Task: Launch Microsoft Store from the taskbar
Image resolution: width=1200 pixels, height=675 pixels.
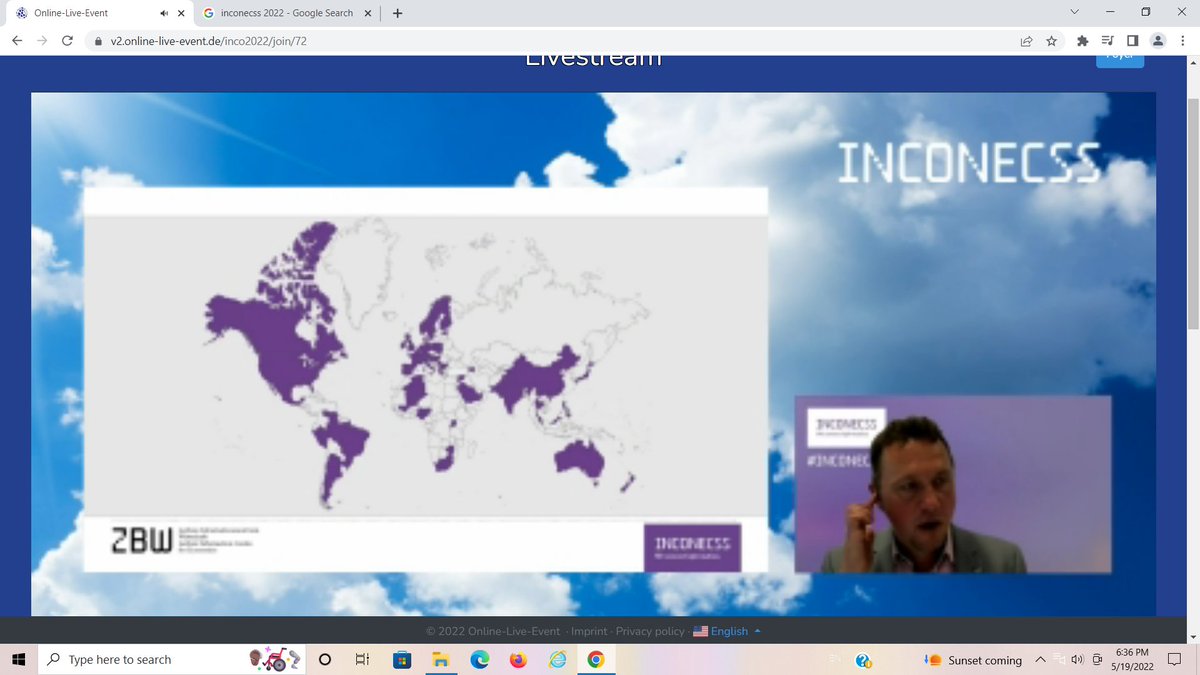Action: 401,660
